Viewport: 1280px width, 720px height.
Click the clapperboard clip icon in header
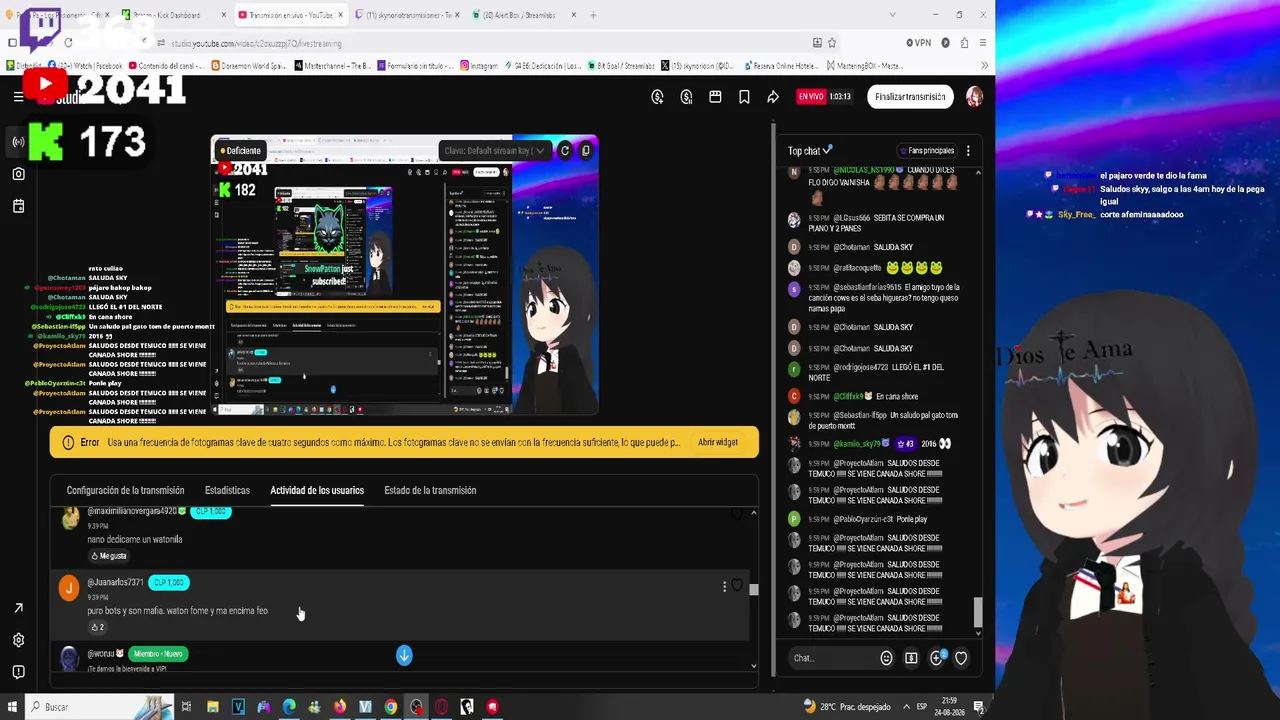tap(715, 97)
